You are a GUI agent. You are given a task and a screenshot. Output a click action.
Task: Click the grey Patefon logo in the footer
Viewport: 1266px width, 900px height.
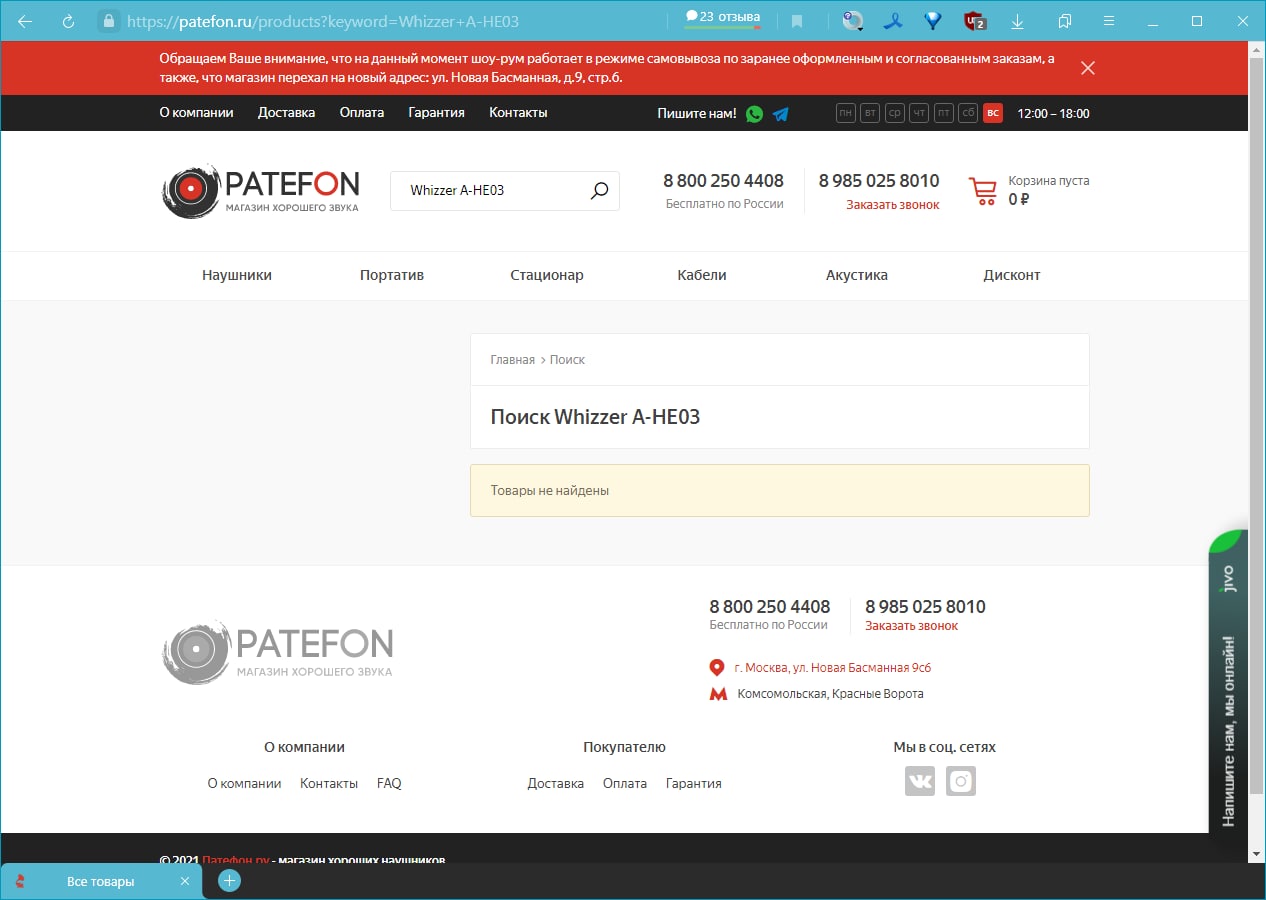278,652
